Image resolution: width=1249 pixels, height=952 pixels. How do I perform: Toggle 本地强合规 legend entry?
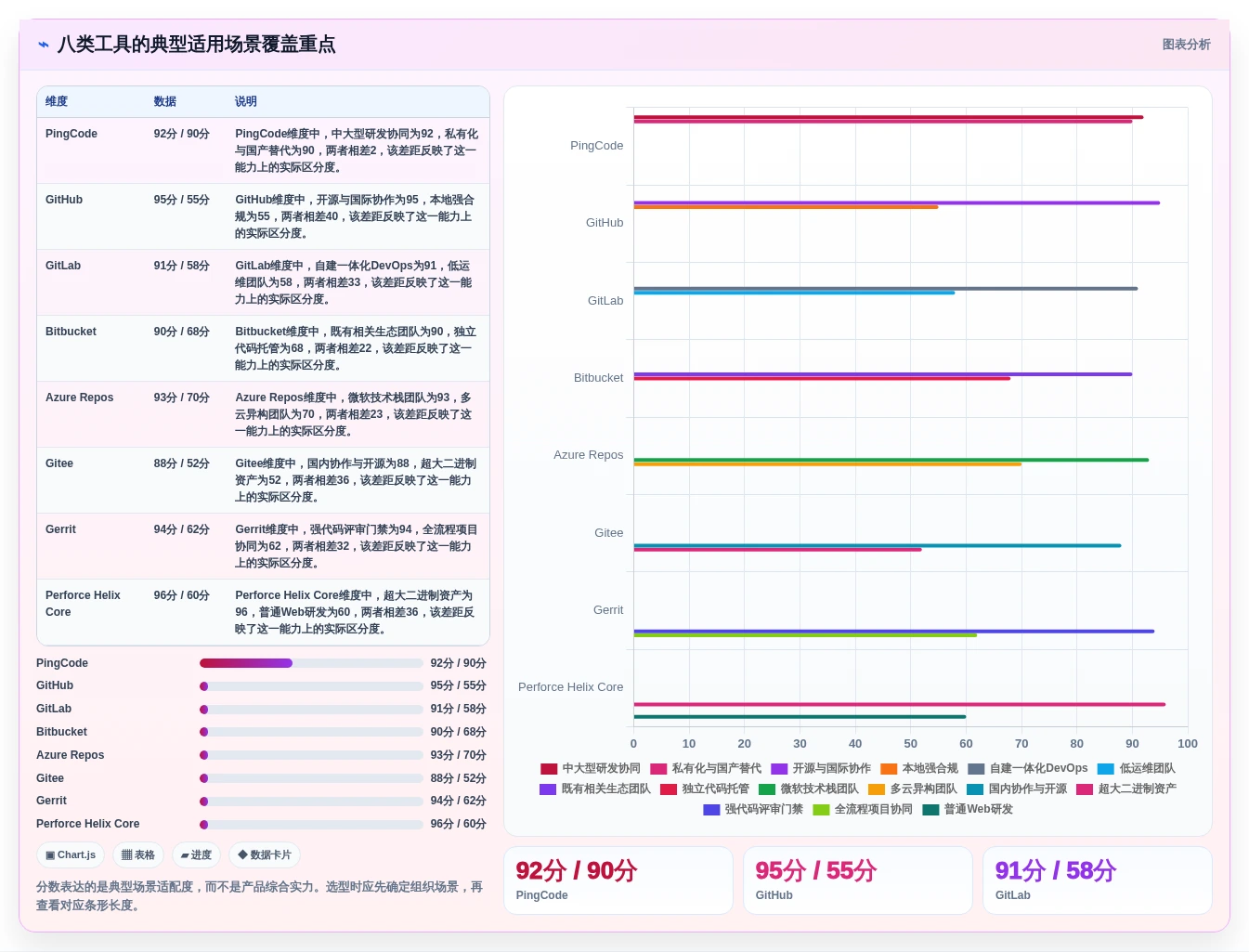(919, 769)
